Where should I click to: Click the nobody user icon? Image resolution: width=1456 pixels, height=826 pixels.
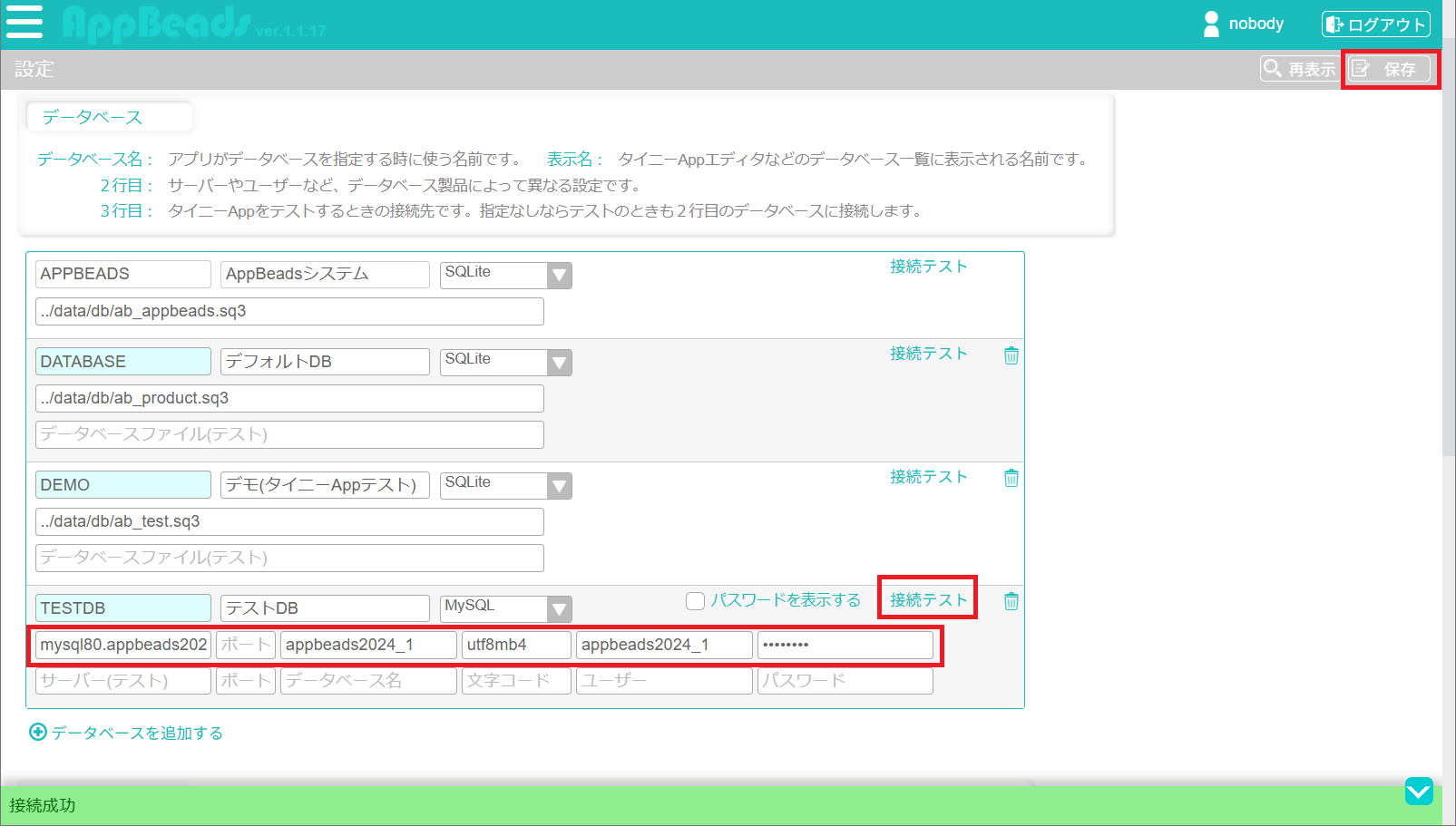(1211, 24)
